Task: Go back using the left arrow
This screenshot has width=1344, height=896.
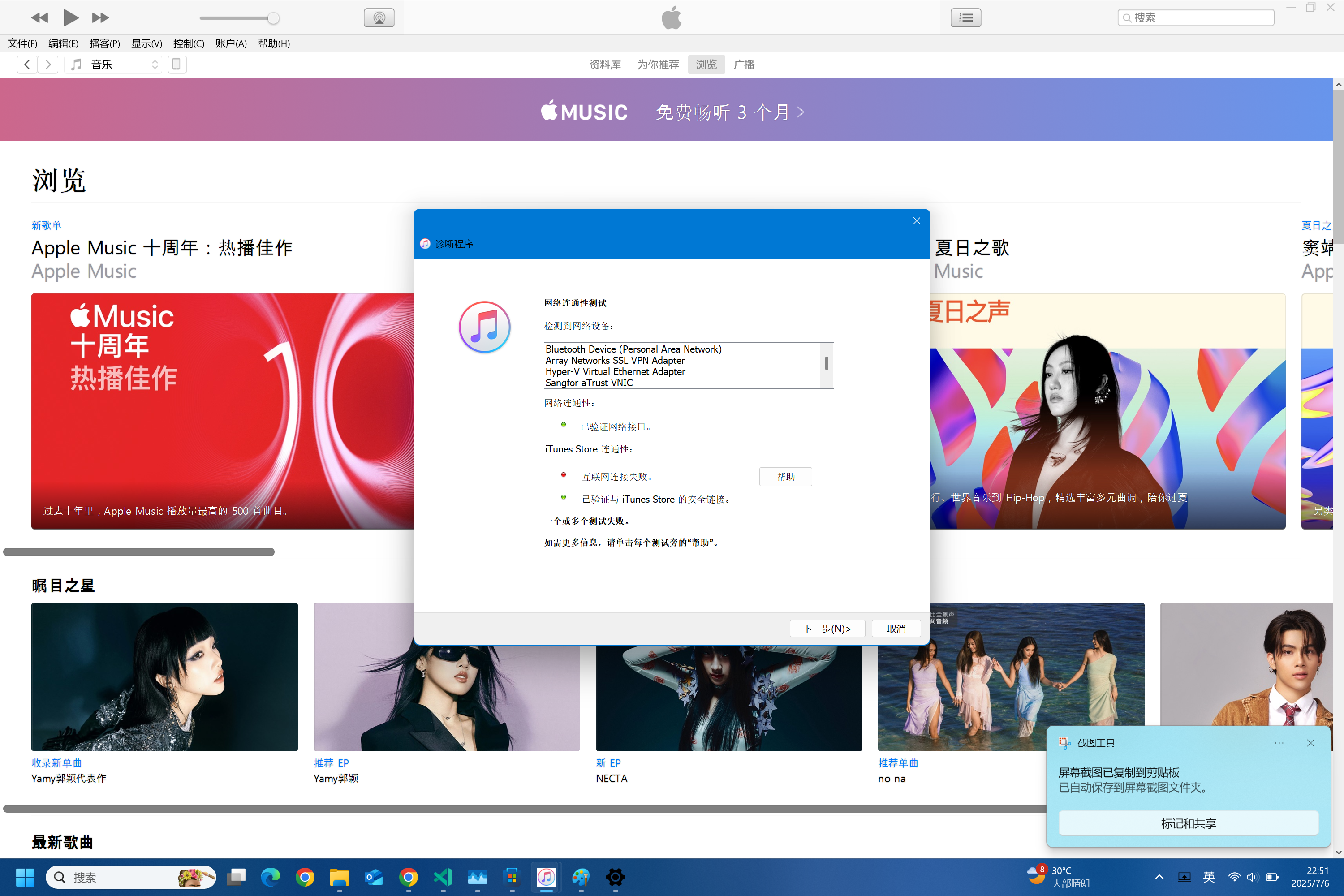Action: (x=27, y=65)
